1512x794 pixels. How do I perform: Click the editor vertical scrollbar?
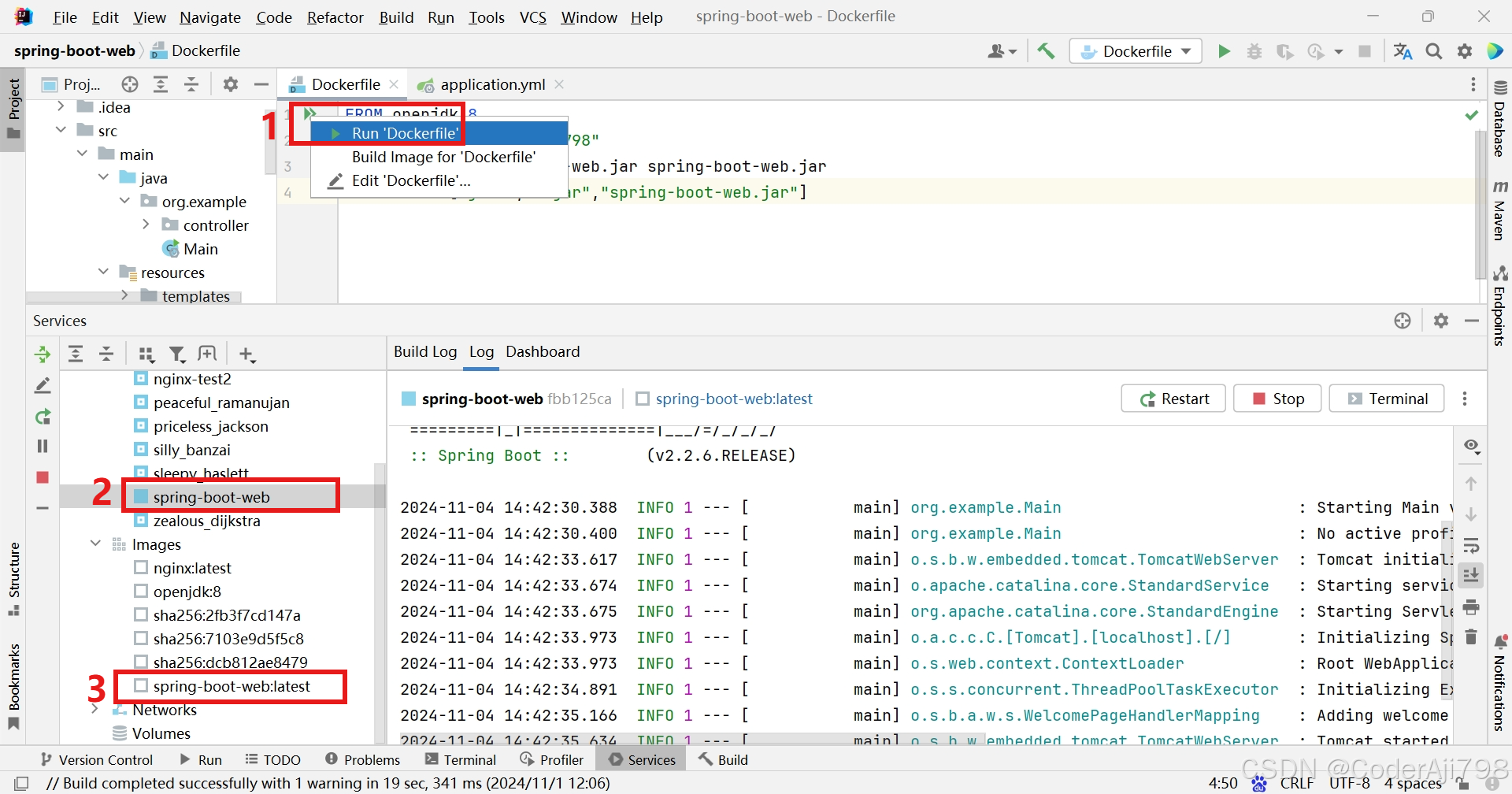click(x=1480, y=205)
